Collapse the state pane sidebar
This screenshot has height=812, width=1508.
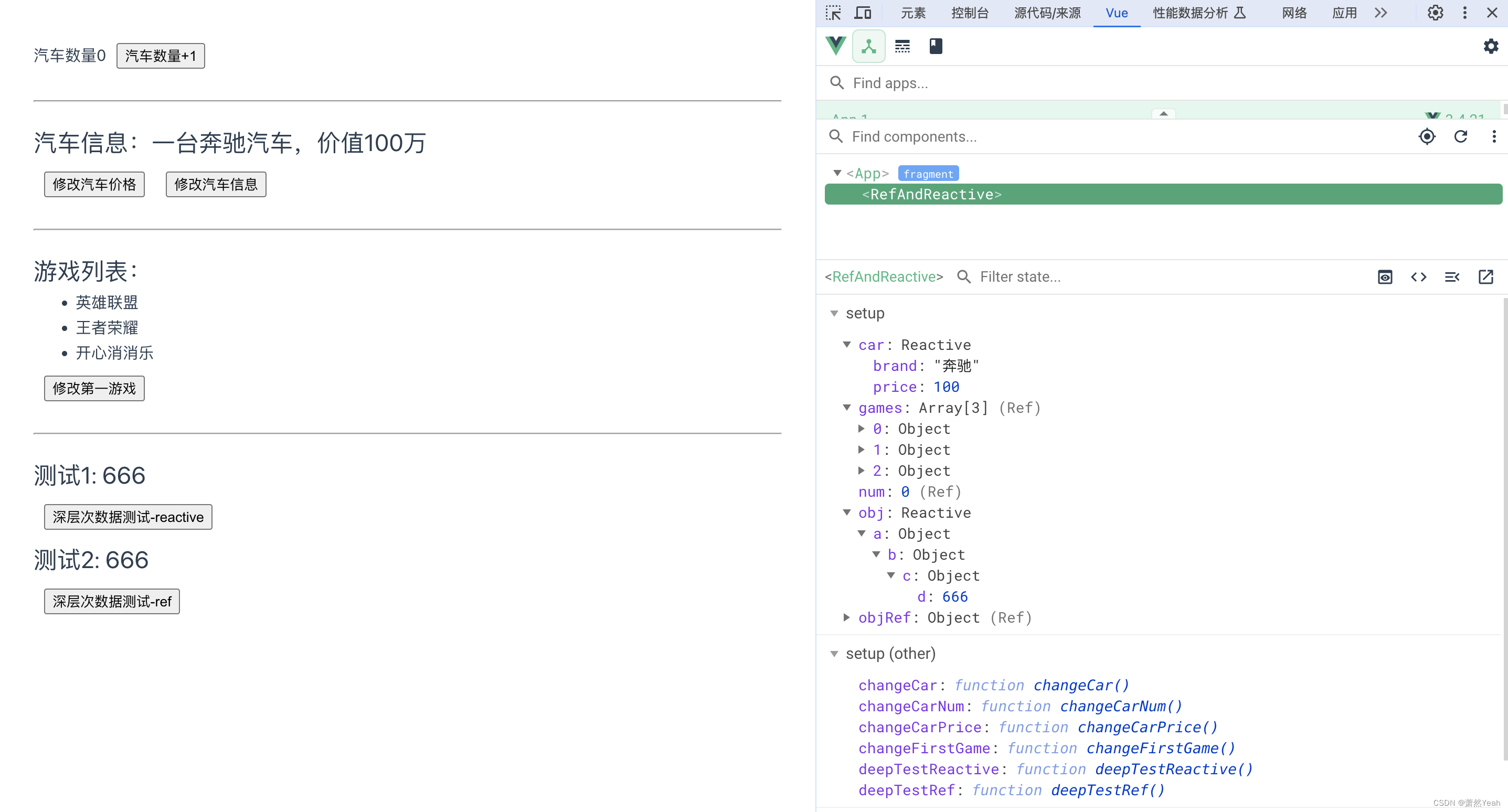tap(1452, 277)
